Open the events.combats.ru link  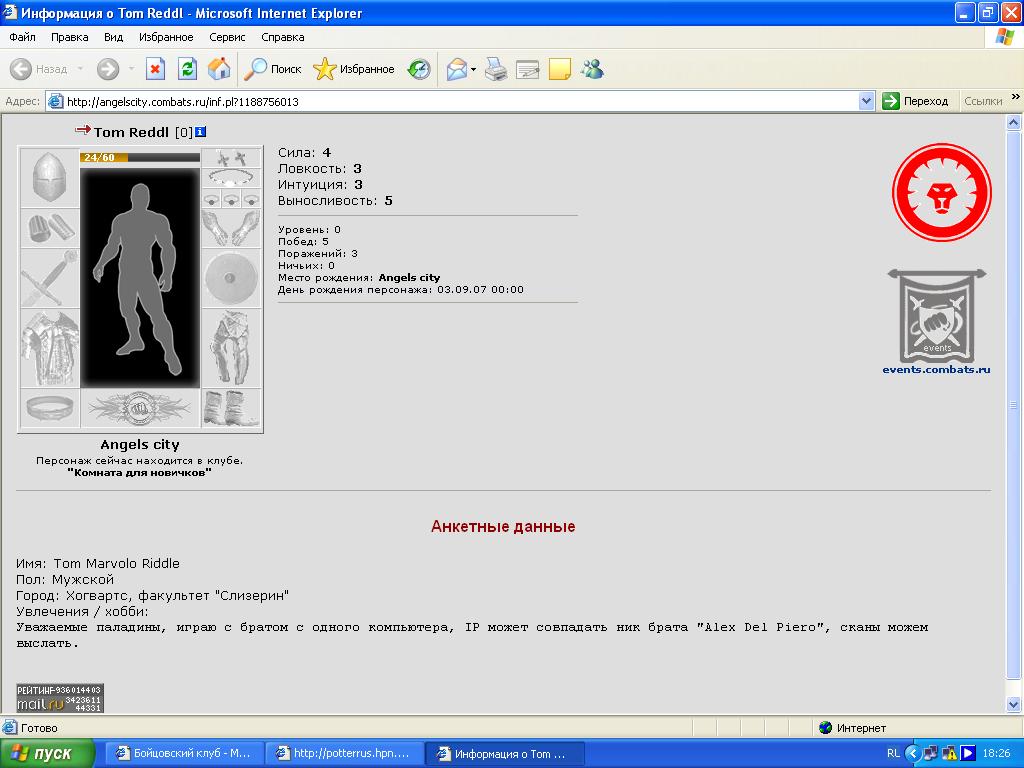click(936, 370)
